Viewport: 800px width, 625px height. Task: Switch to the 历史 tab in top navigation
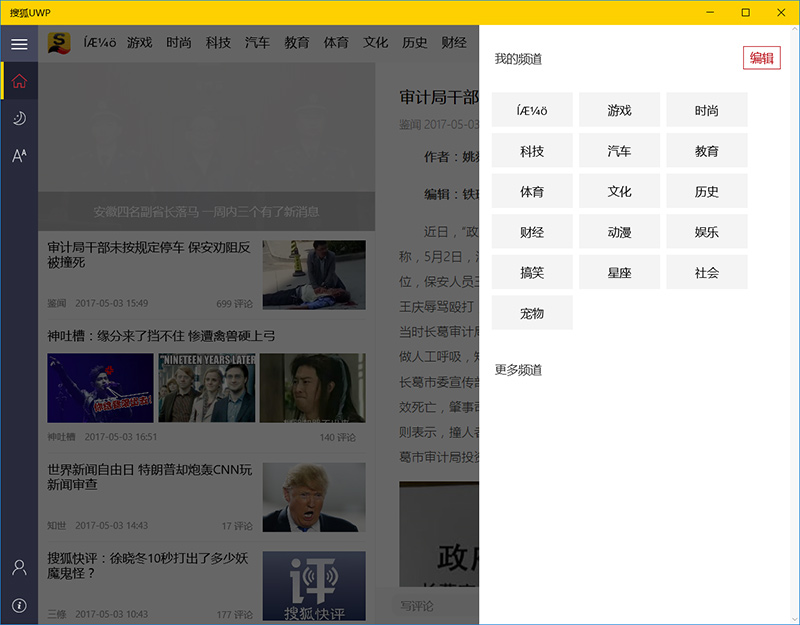[x=414, y=42]
